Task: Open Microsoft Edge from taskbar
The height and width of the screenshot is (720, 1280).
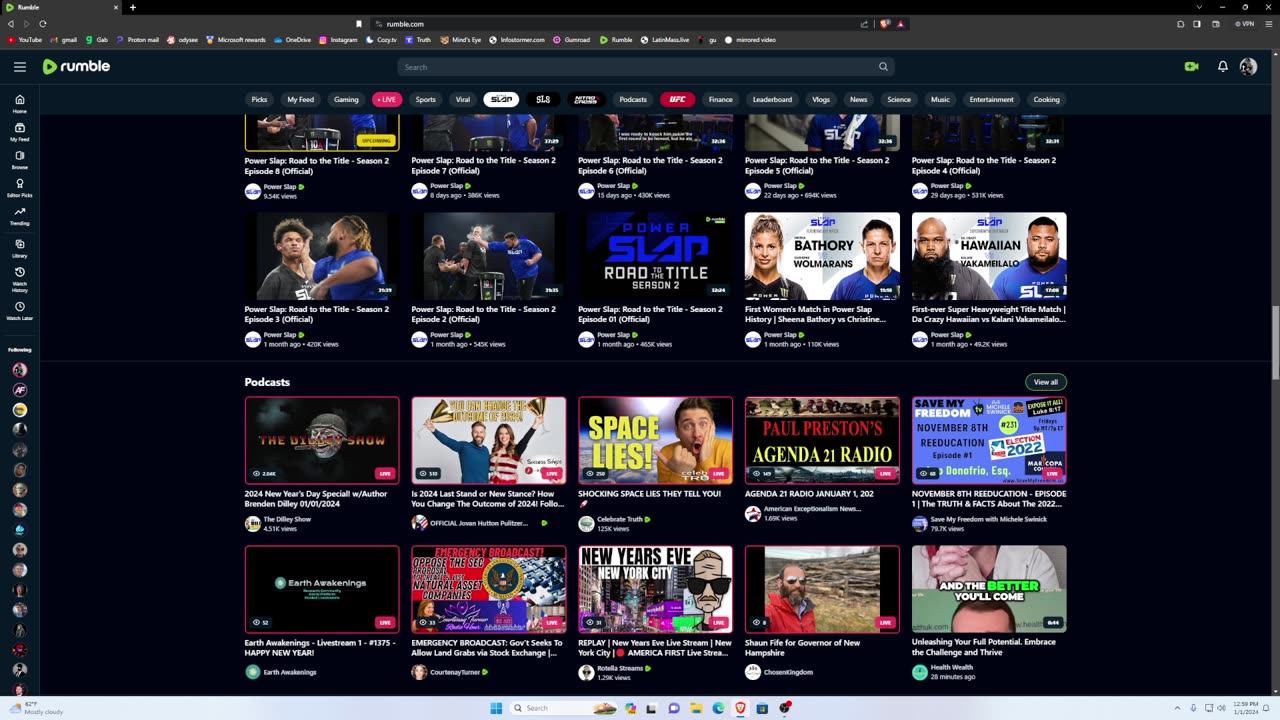Action: point(718,708)
